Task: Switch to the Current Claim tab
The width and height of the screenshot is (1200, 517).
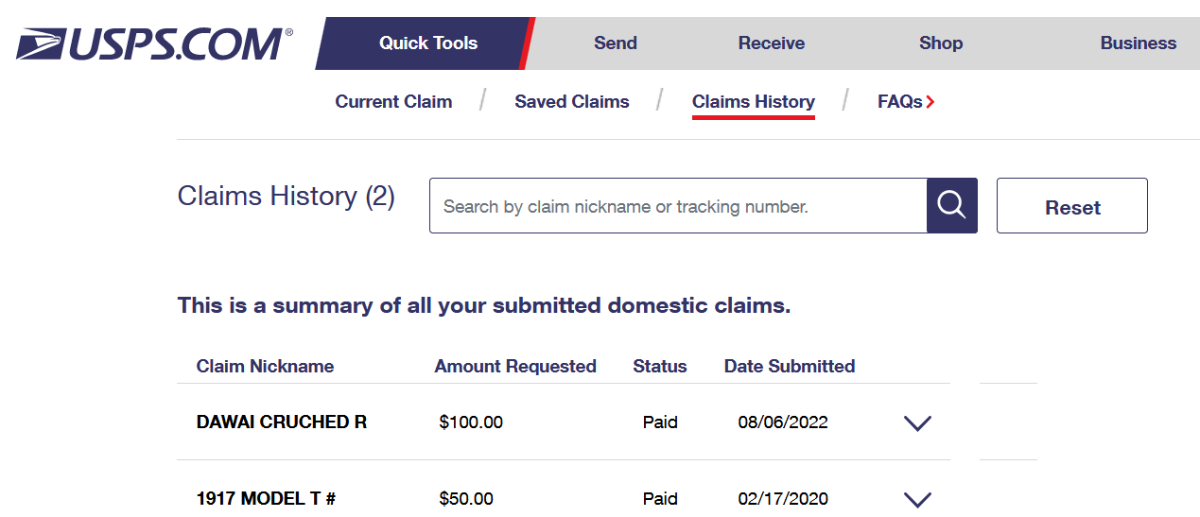Action: coord(393,102)
